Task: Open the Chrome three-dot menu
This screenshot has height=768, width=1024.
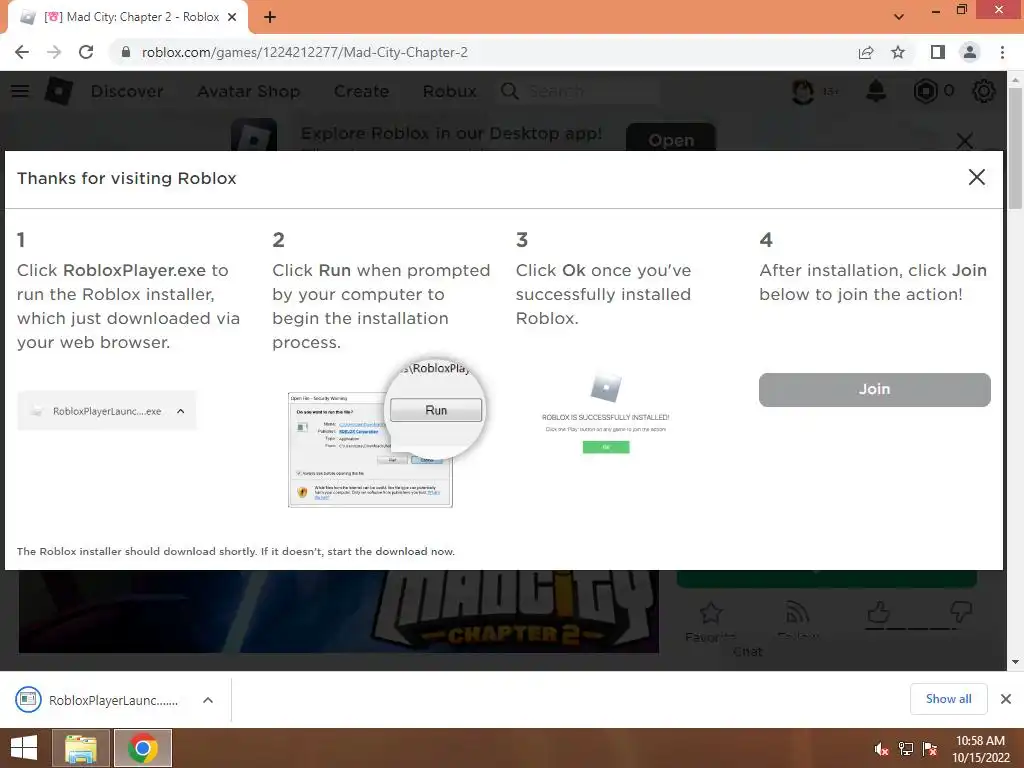Action: point(1002,52)
